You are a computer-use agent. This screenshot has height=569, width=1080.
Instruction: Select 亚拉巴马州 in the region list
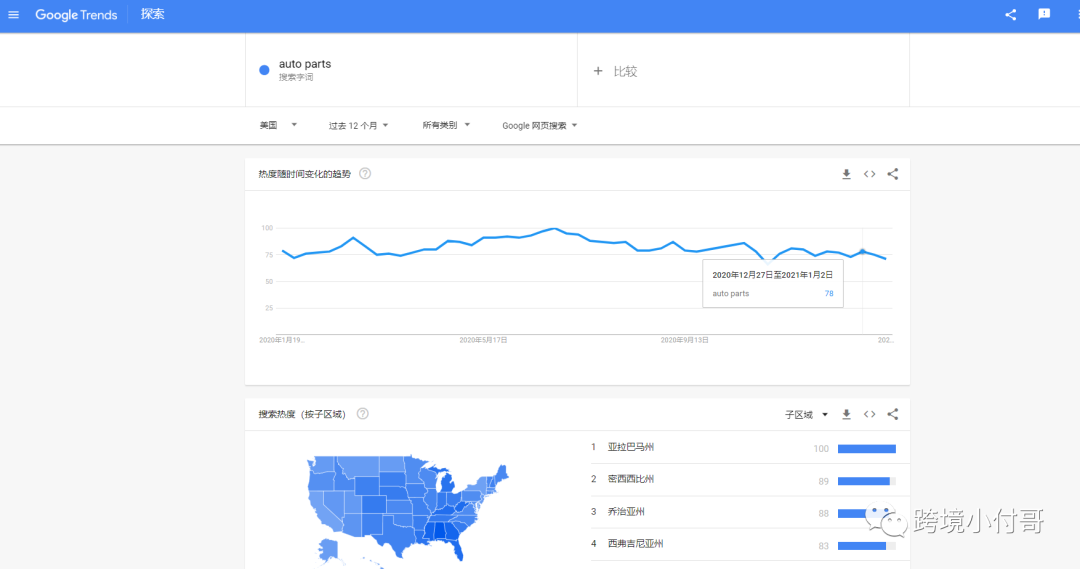click(x=630, y=447)
